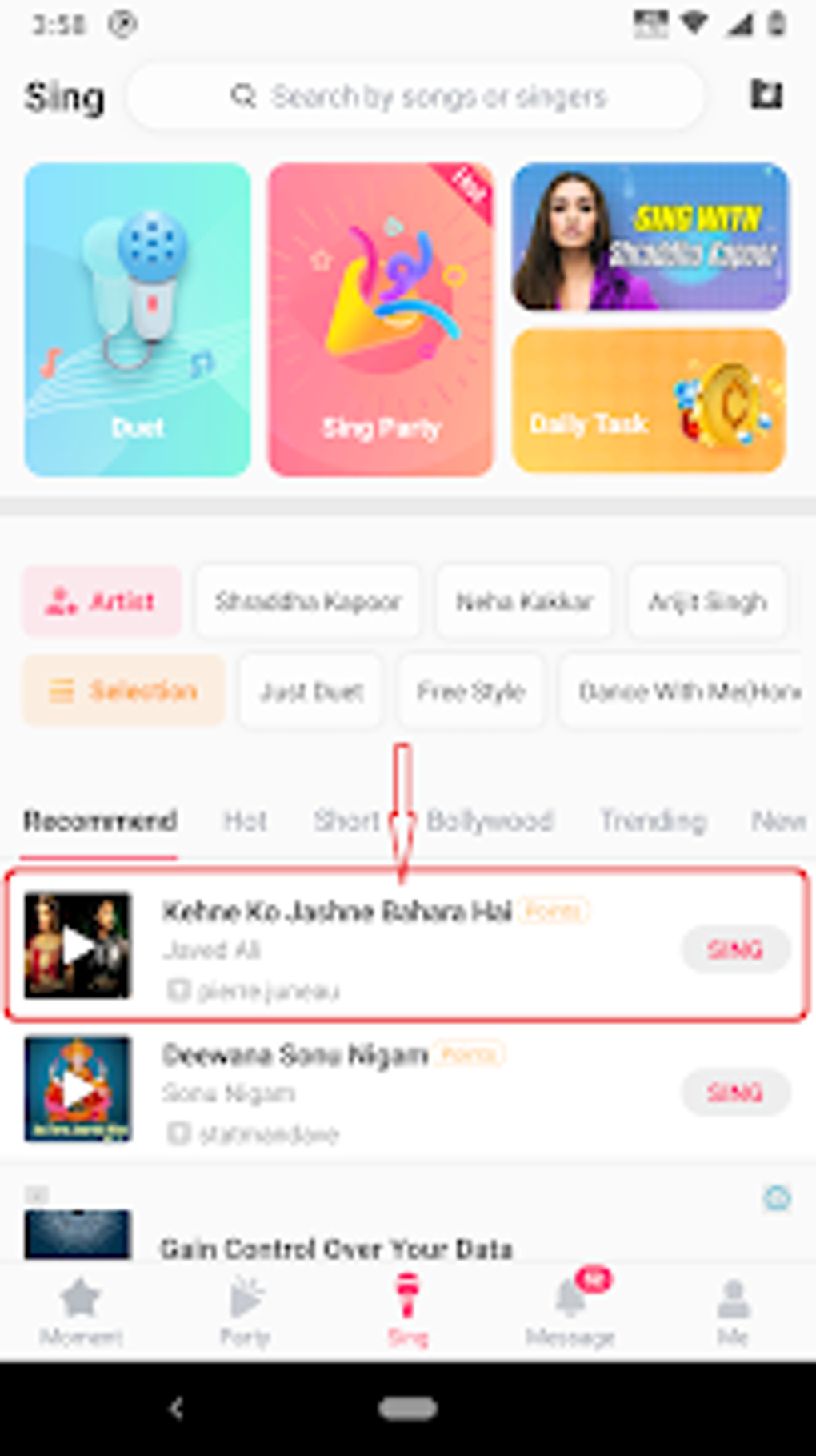Image resolution: width=816 pixels, height=1456 pixels.
Task: Play preview of Deewana Sonu Nigam
Action: (x=77, y=1089)
